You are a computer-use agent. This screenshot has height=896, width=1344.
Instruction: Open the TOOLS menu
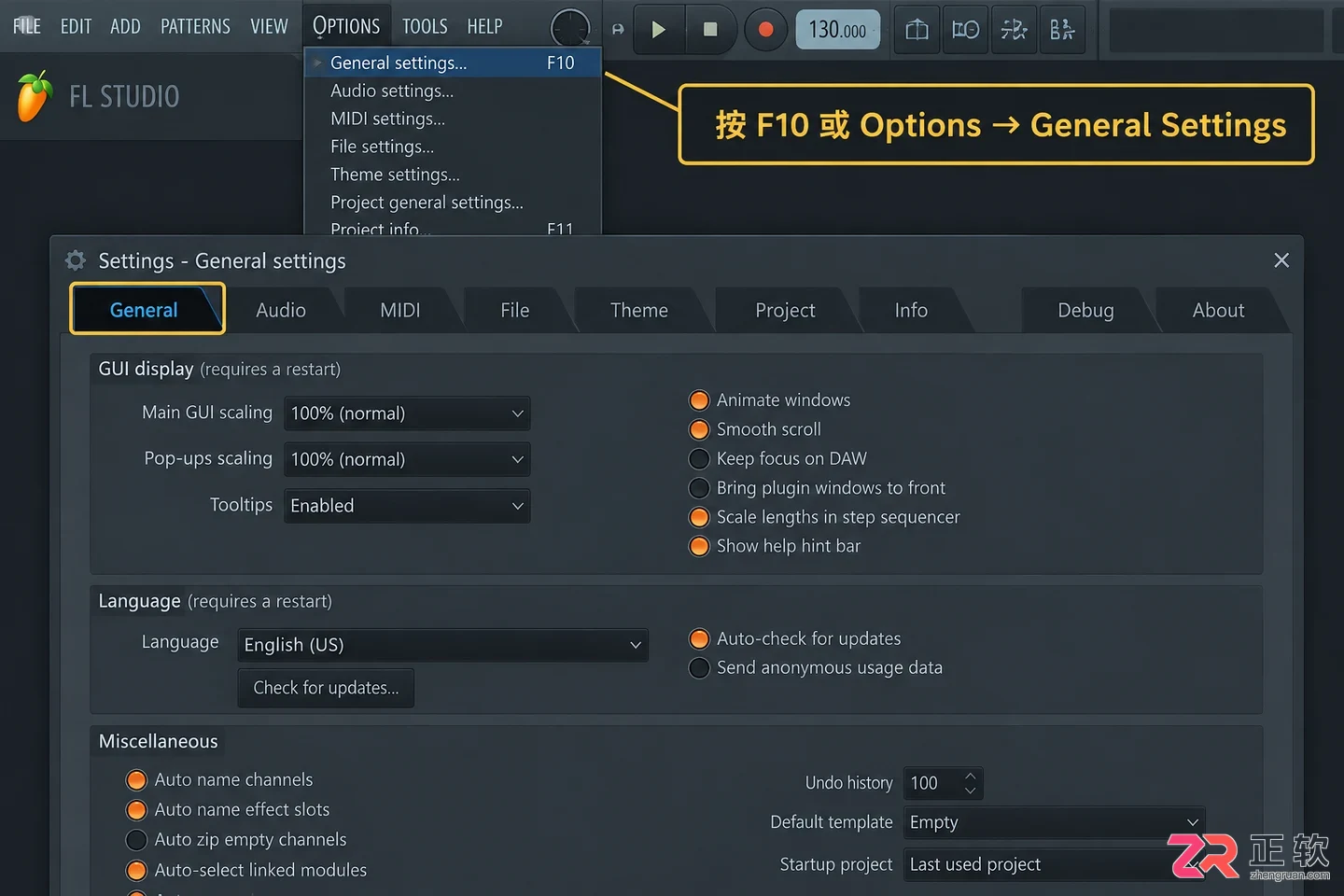click(425, 26)
